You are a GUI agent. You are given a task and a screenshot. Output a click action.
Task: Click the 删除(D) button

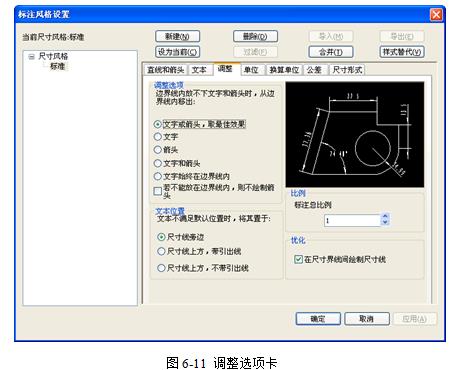[x=255, y=36]
